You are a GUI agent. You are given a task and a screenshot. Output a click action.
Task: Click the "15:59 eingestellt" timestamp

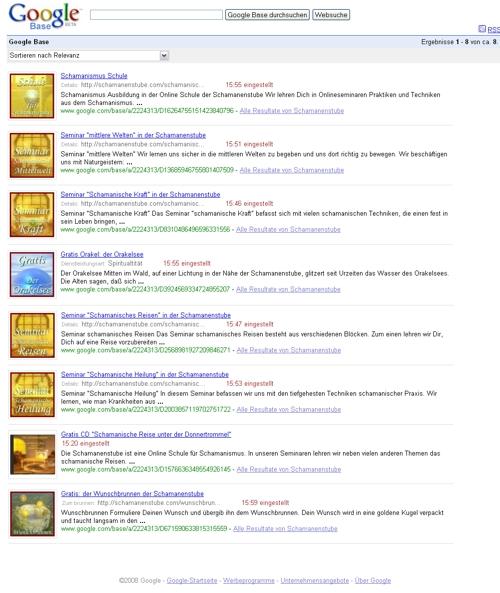(265, 503)
